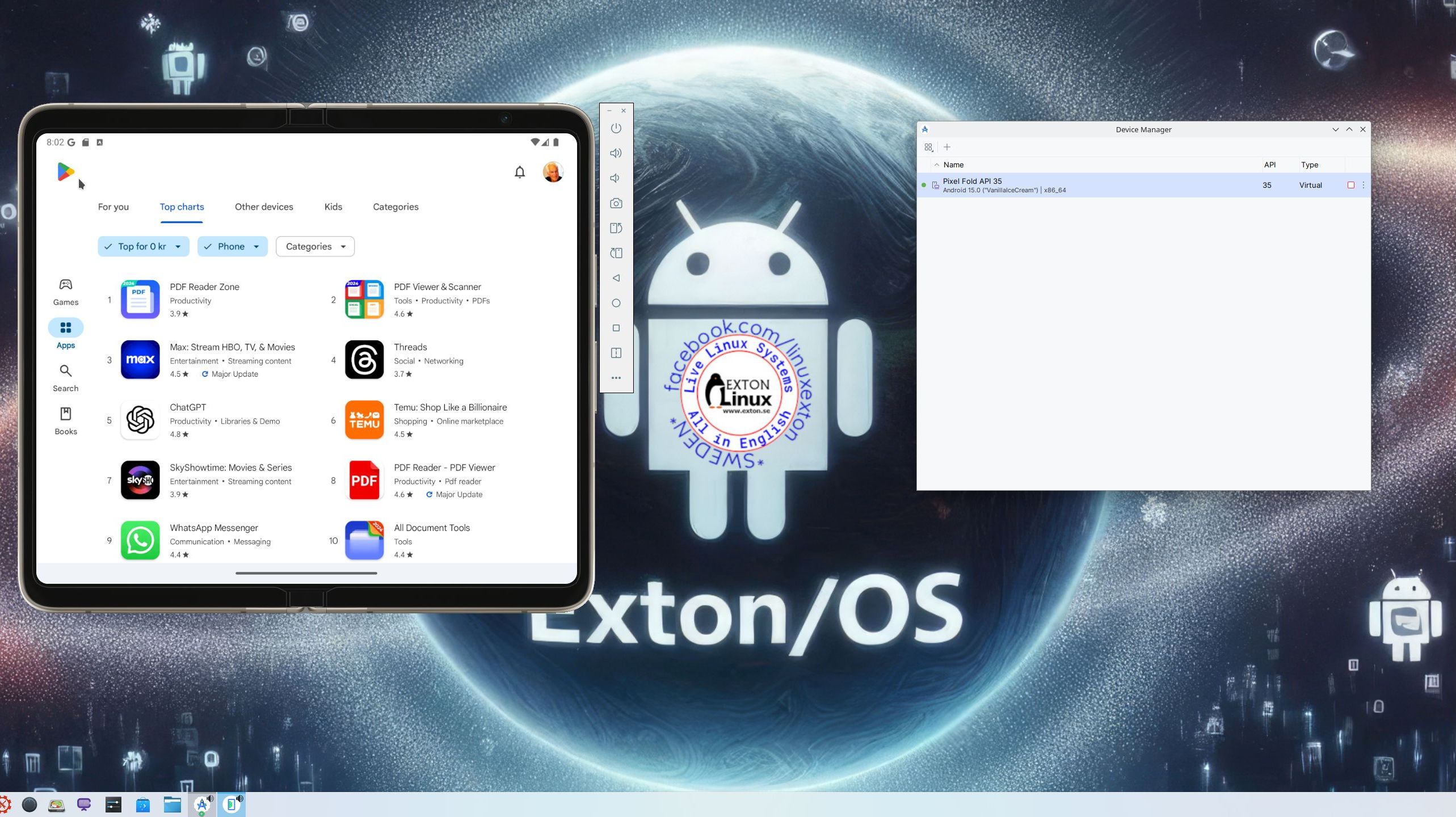Open Android Studio icon in taskbar

pos(202,805)
